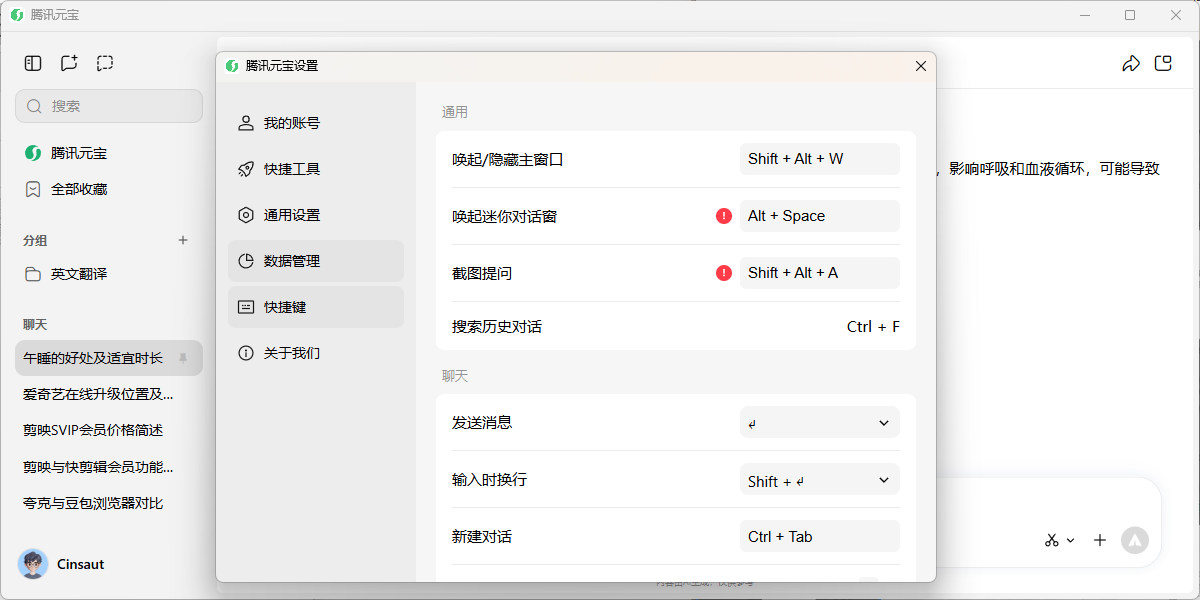Viewport: 1200px width, 600px height.
Task: Click the plus attachment icon in input
Action: coord(1100,540)
